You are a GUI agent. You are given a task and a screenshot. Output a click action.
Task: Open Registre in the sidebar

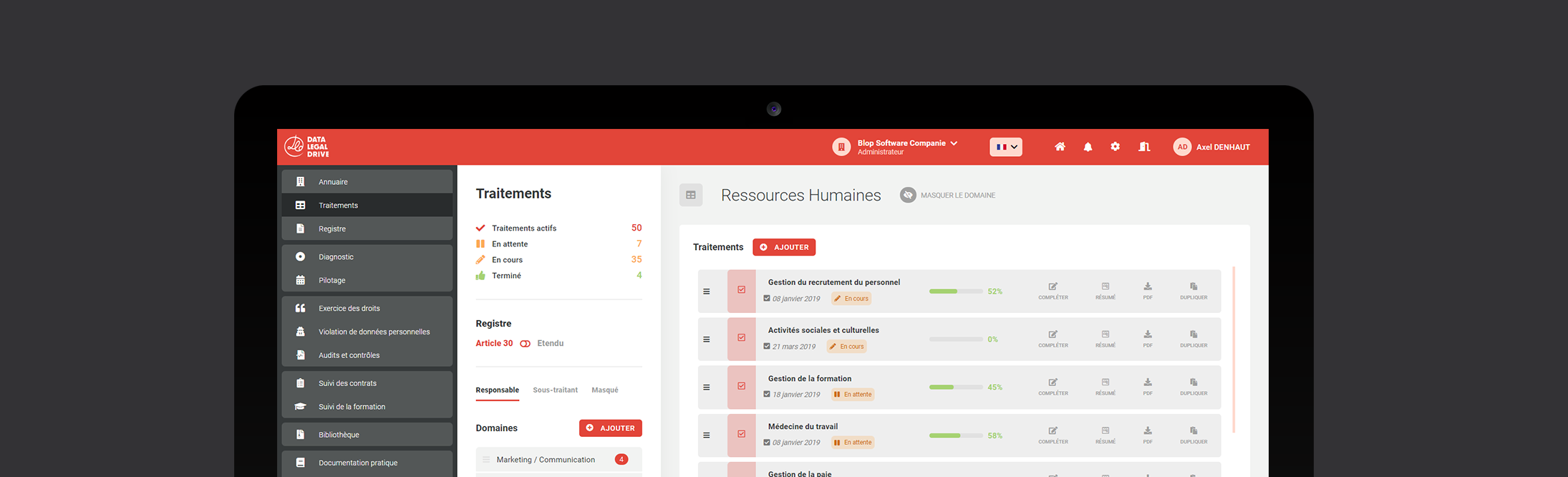pyautogui.click(x=332, y=229)
